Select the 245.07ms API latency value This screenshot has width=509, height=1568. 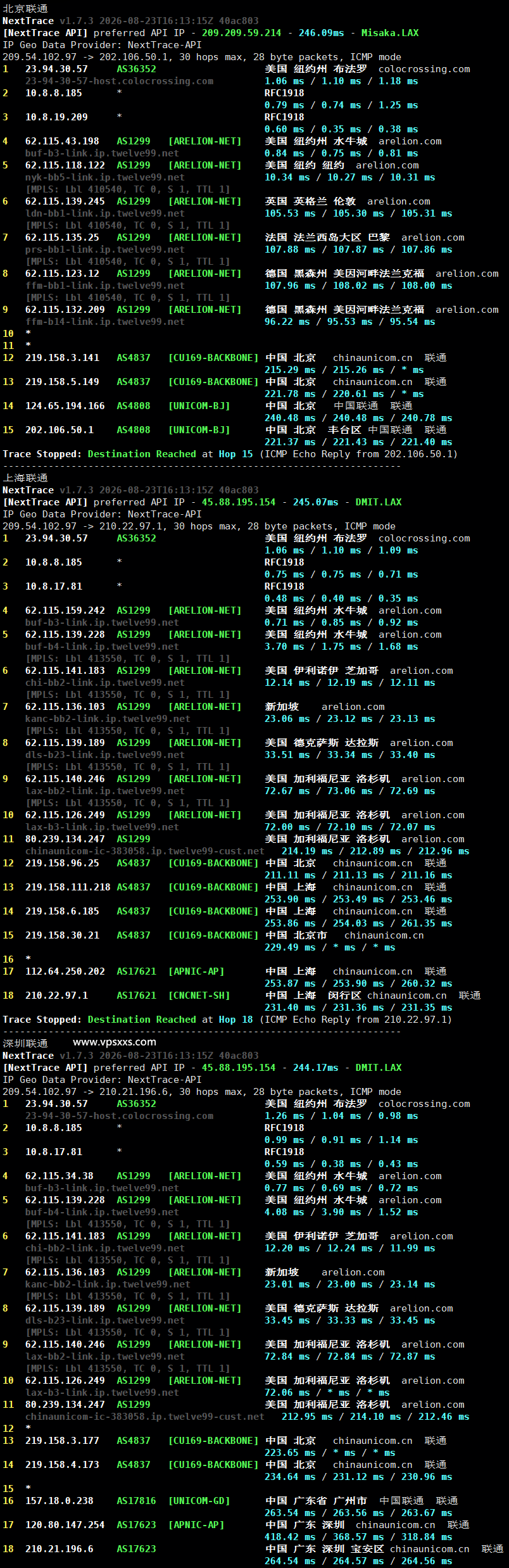coord(316,502)
